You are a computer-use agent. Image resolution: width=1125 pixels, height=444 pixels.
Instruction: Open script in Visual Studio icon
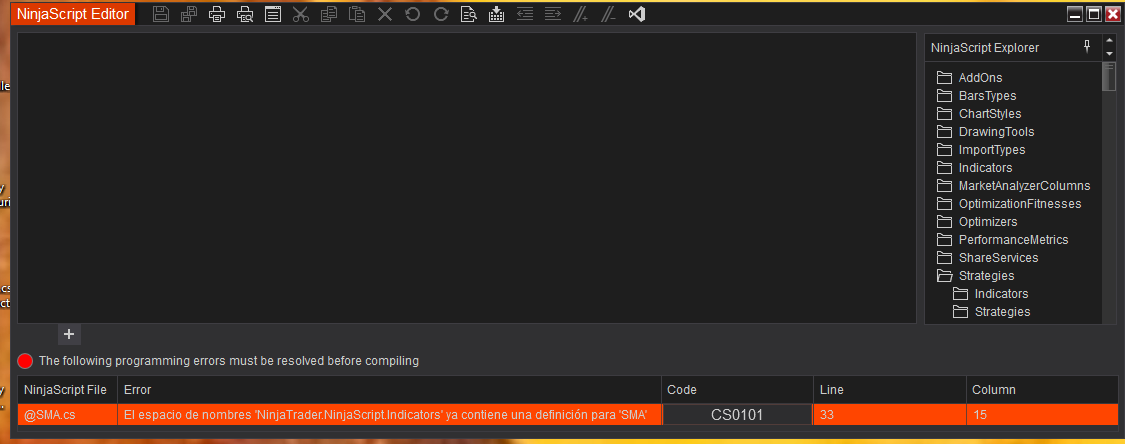636,14
